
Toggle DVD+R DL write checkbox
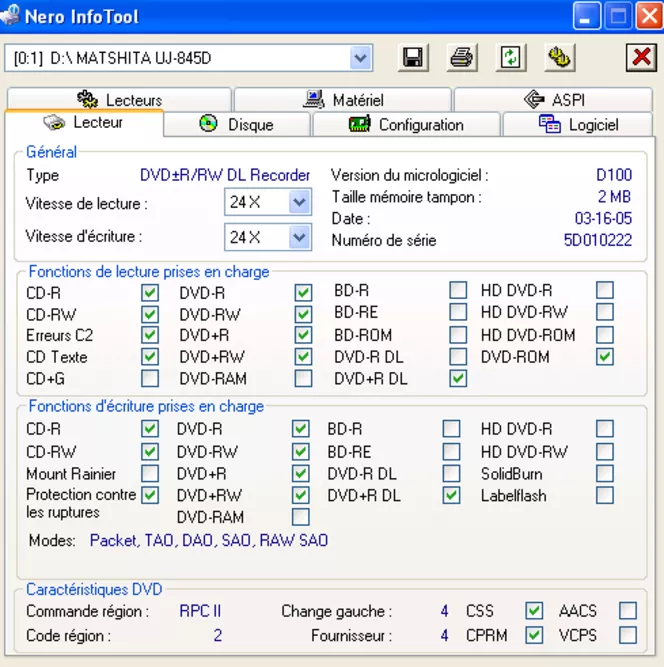point(451,495)
